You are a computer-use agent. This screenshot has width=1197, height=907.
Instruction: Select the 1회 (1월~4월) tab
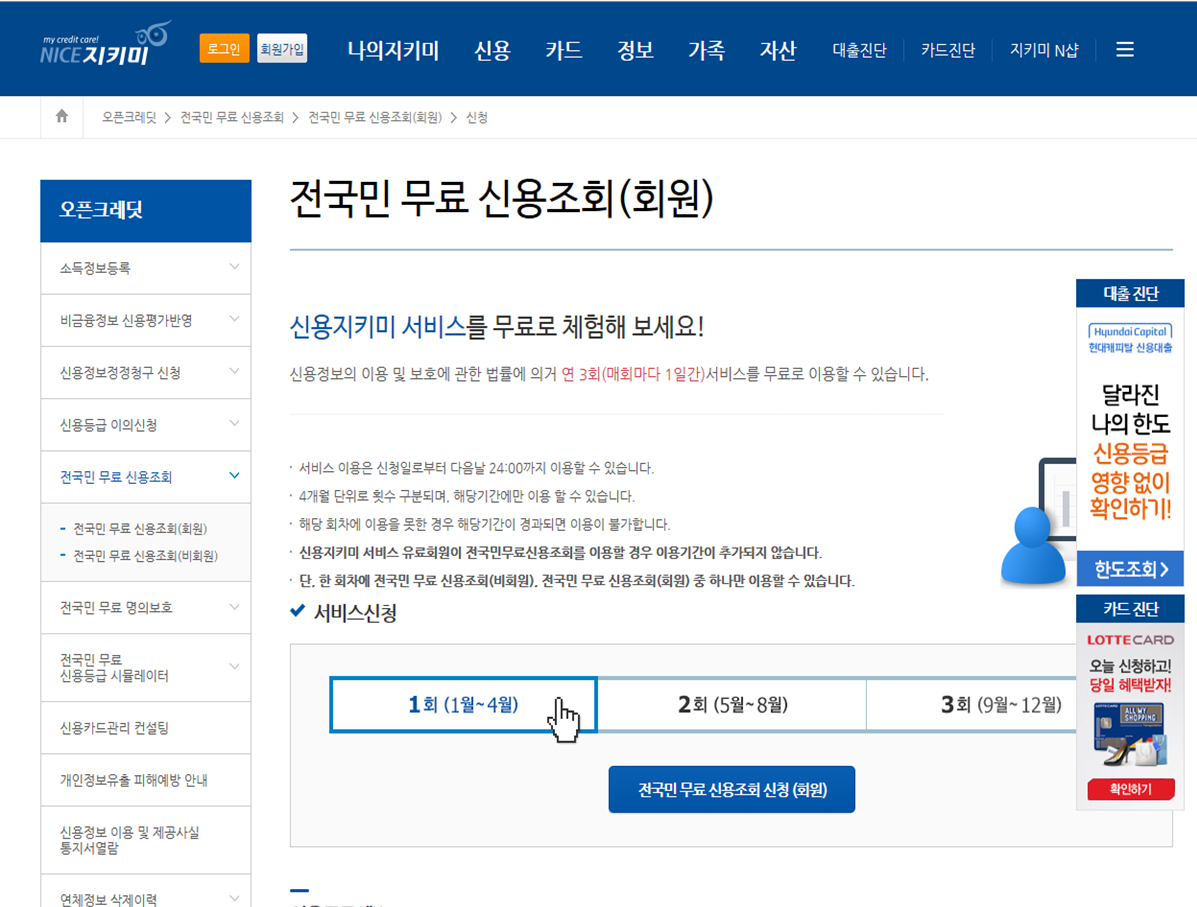pyautogui.click(x=463, y=705)
